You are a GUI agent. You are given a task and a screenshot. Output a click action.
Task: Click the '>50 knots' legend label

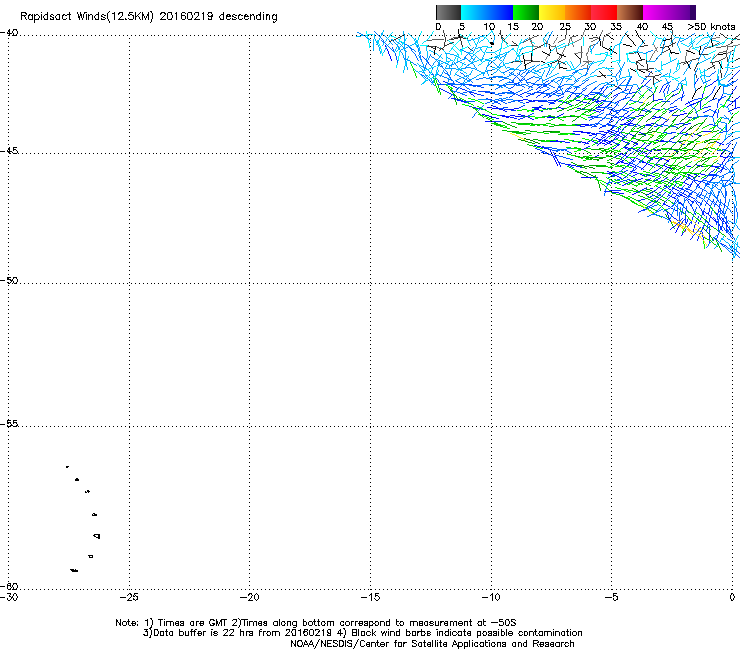(x=711, y=27)
